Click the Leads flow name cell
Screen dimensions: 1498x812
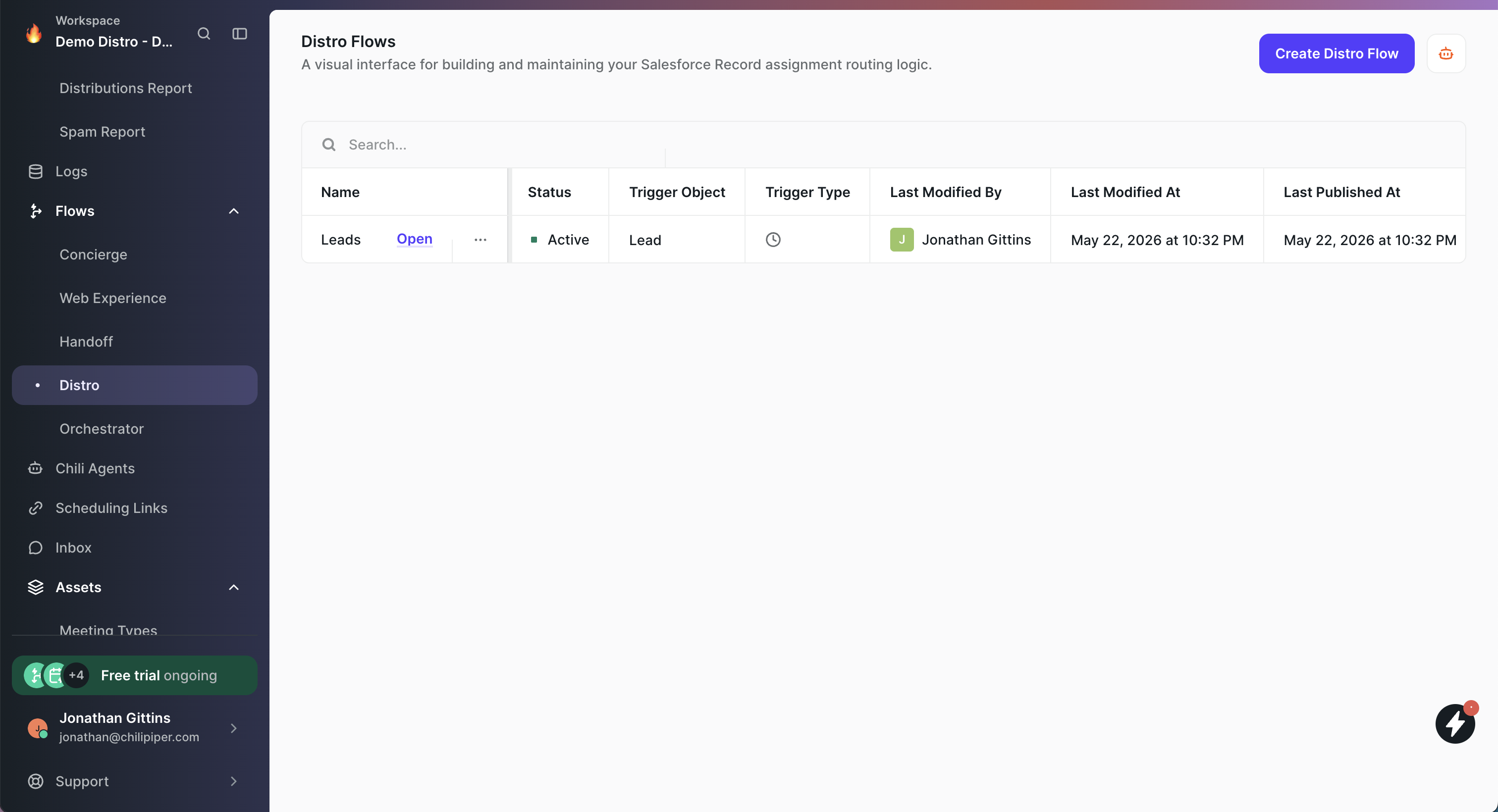click(x=341, y=240)
